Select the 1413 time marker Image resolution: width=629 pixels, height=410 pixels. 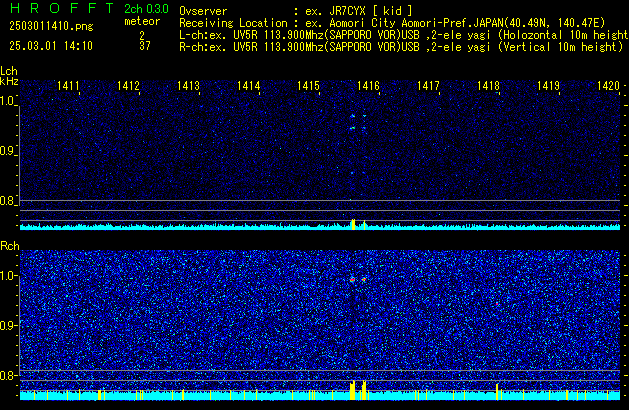[x=188, y=86]
